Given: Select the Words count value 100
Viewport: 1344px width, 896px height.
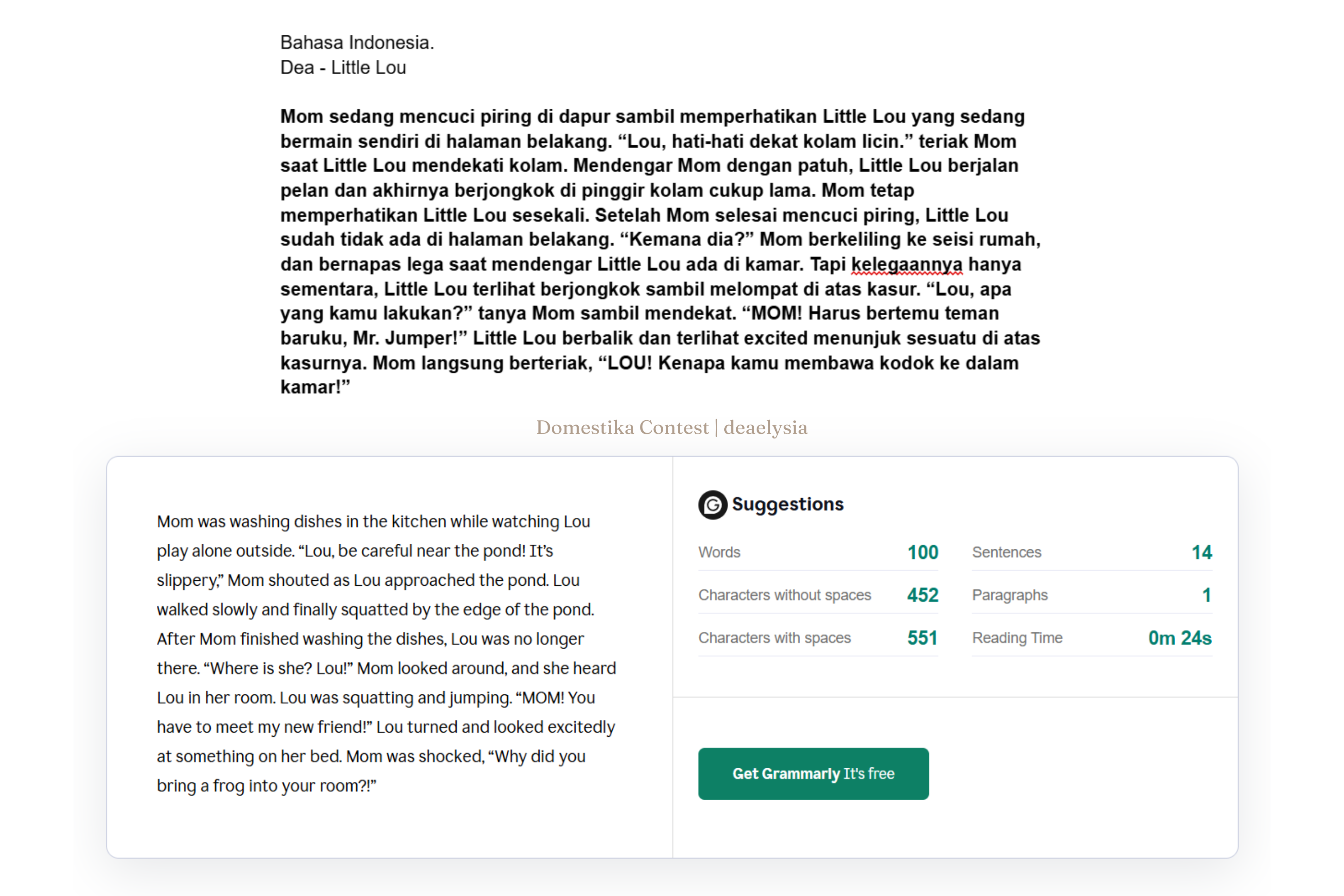Looking at the screenshot, I should coord(922,552).
